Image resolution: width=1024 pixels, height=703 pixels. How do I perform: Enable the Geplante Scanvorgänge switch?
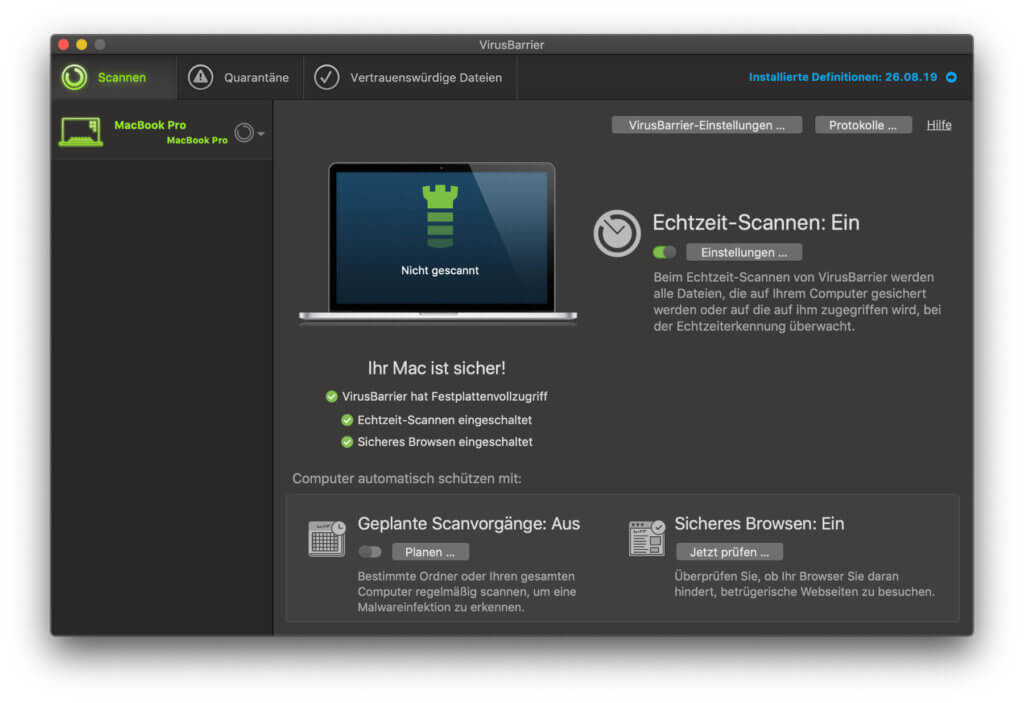click(370, 552)
